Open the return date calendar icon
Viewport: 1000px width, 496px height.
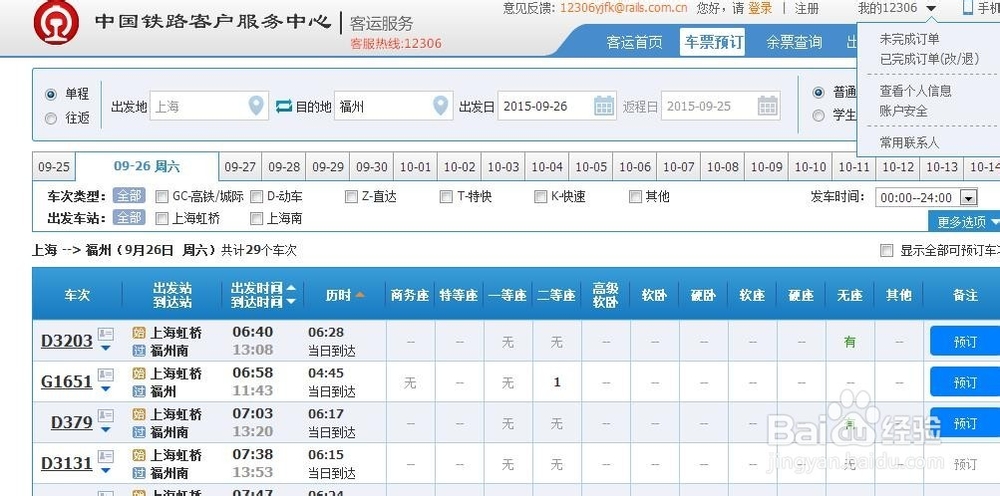pyautogui.click(x=768, y=106)
